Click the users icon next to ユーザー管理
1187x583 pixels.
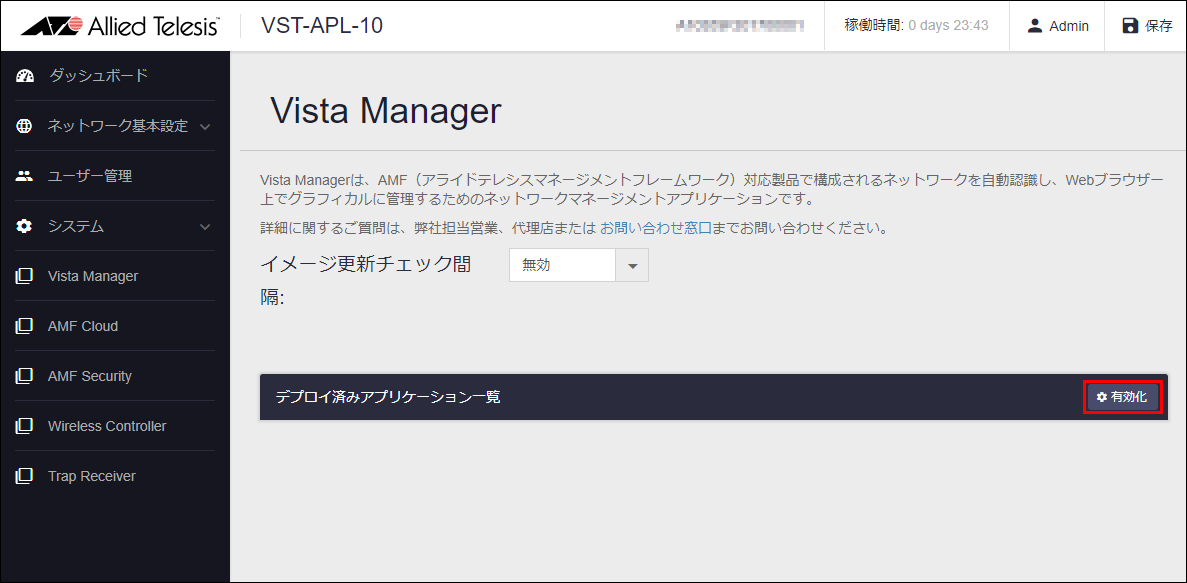(24, 176)
